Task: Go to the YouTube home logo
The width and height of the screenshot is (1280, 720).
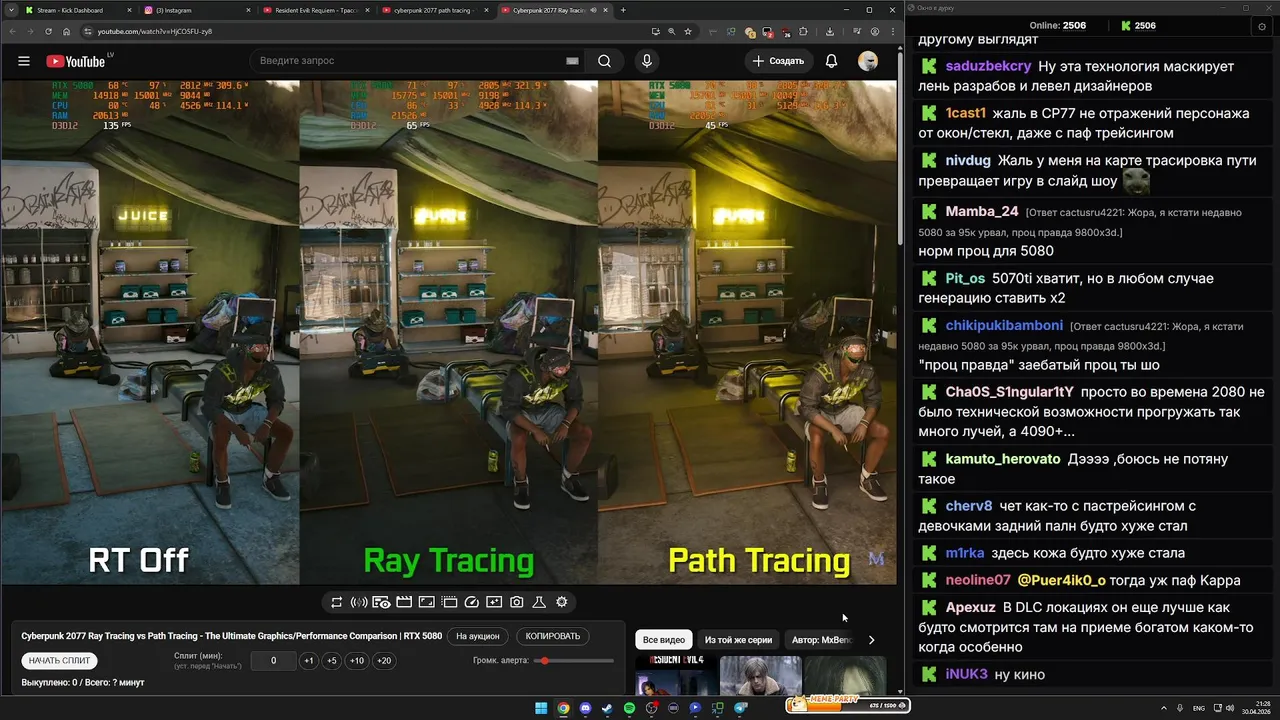Action: tap(76, 61)
